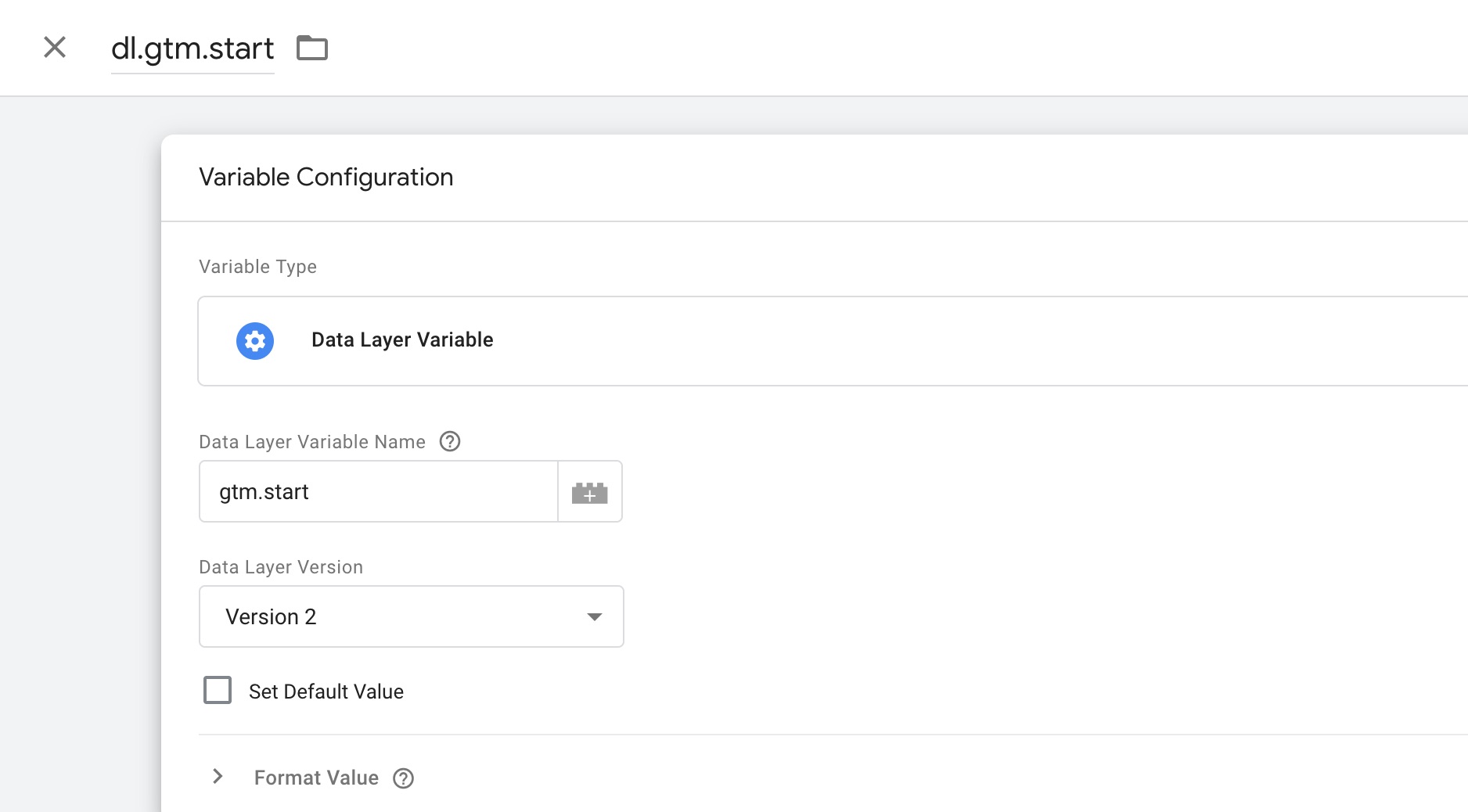1468x812 pixels.
Task: Click the blue gear Data Layer Variable icon
Action: point(255,341)
